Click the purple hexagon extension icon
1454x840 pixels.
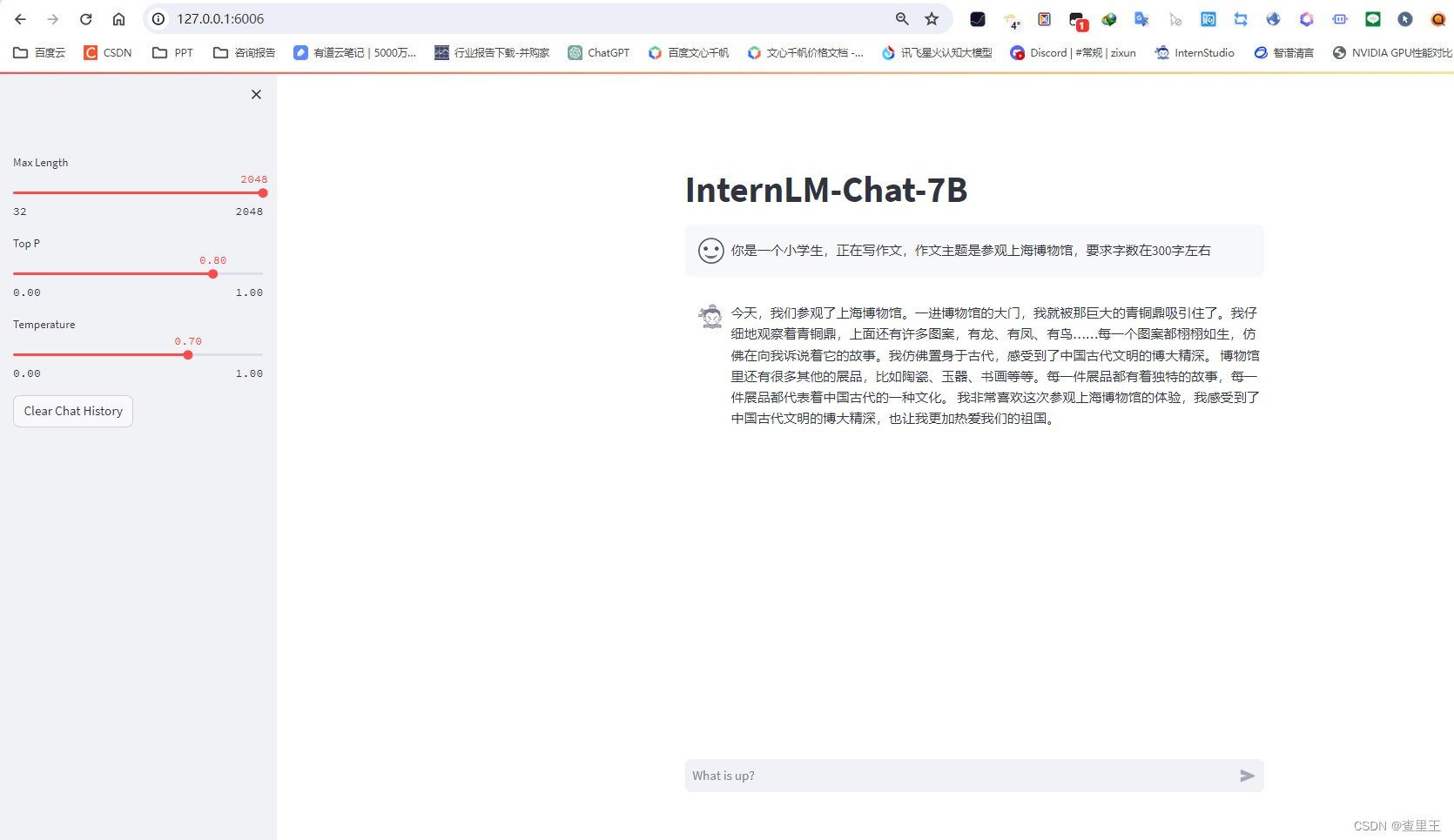coord(1307,19)
